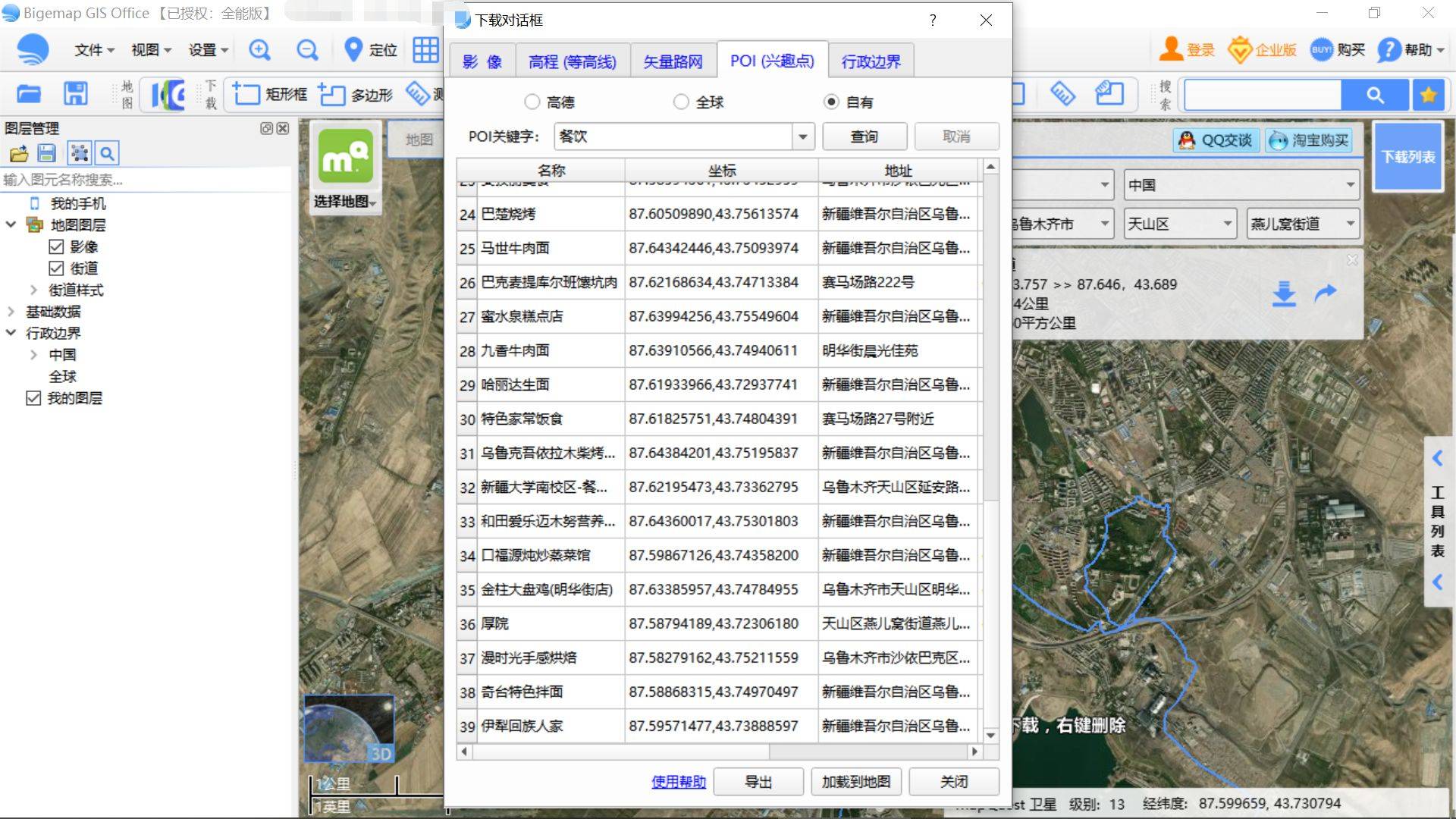Click the POI table scroll down arrow

click(990, 735)
